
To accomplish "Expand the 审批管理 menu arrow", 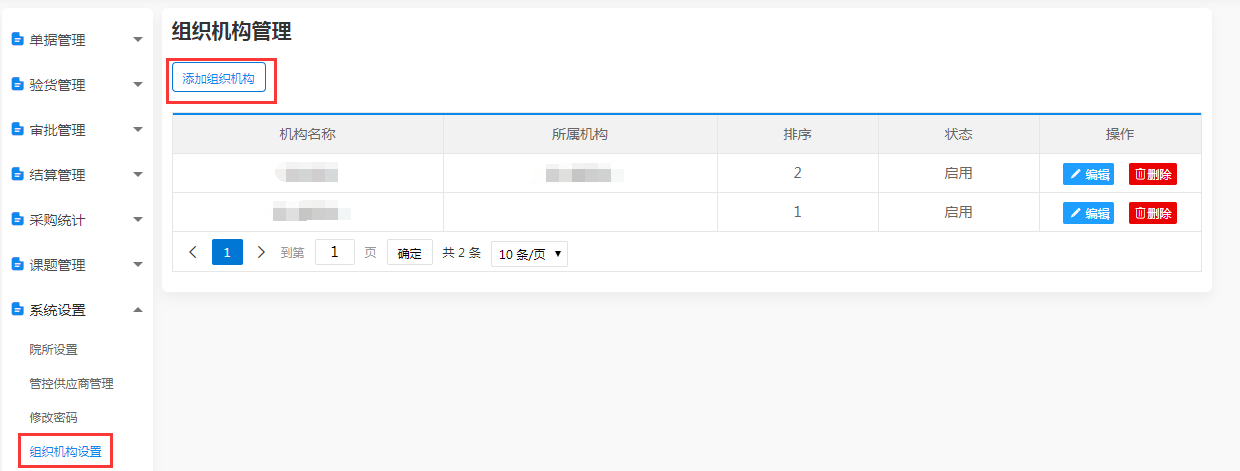I will click(138, 130).
